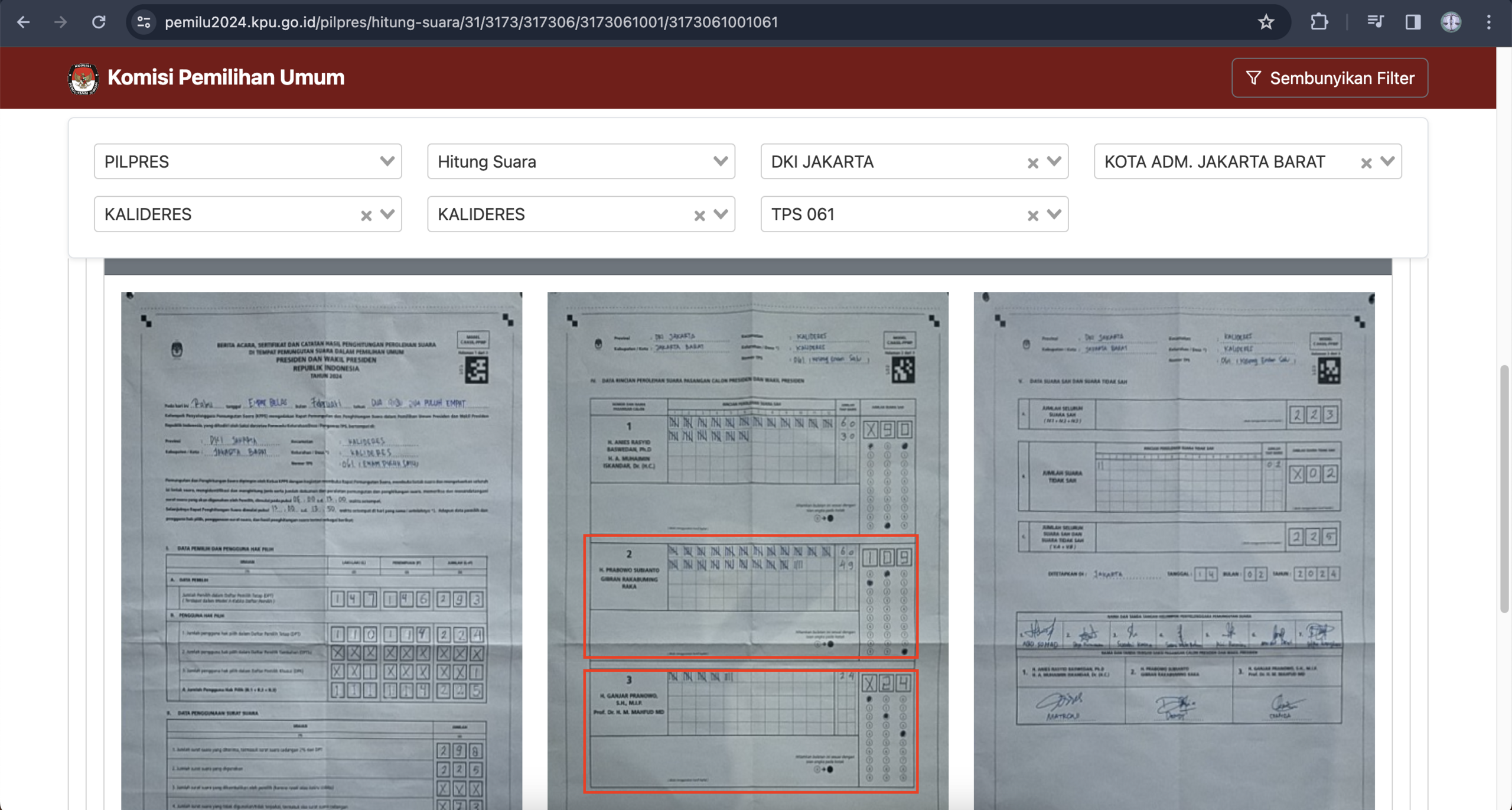Viewport: 1512px width, 810px height.
Task: Clear the DKI JAKARTA selection
Action: coord(1032,163)
